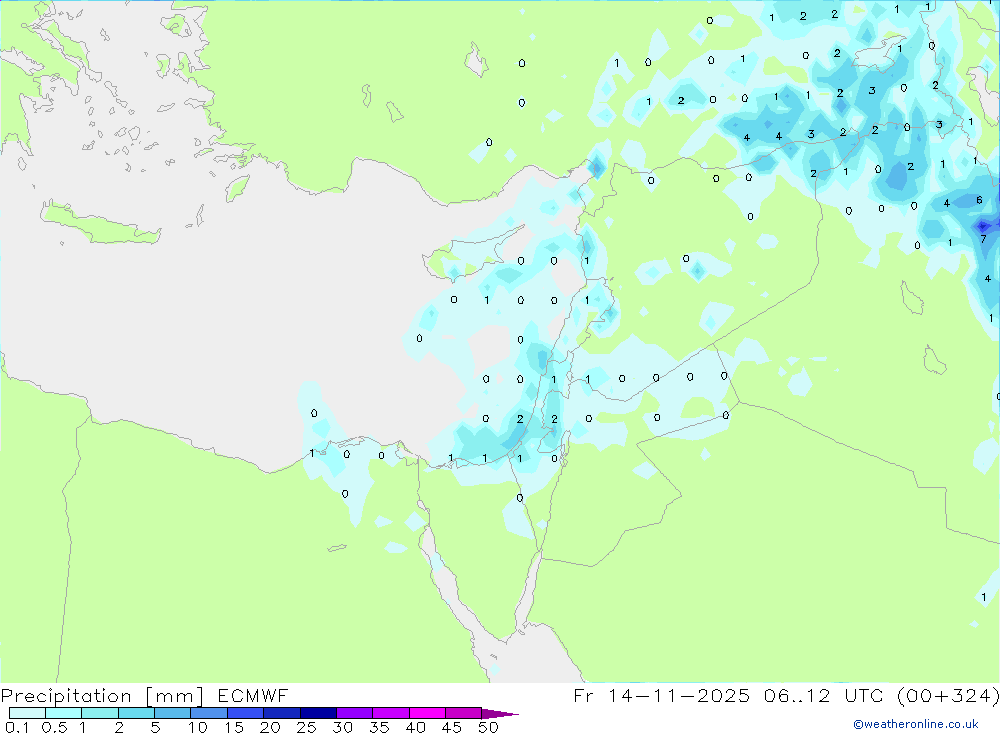Image resolution: width=1000 pixels, height=733 pixels.
Task: Click the 2–5 mm legend color swatch
Action: pos(136,713)
